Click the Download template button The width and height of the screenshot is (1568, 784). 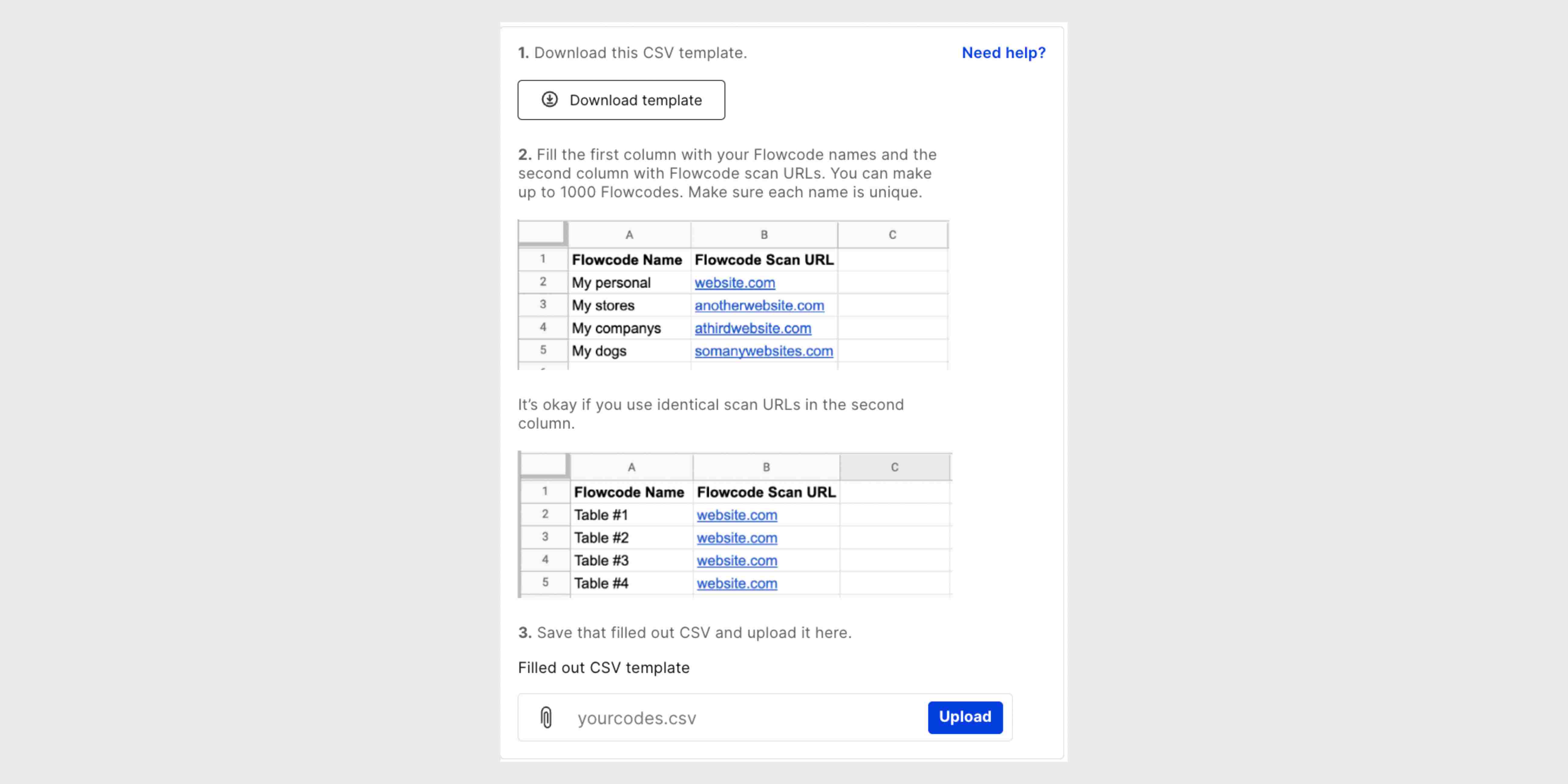click(621, 100)
